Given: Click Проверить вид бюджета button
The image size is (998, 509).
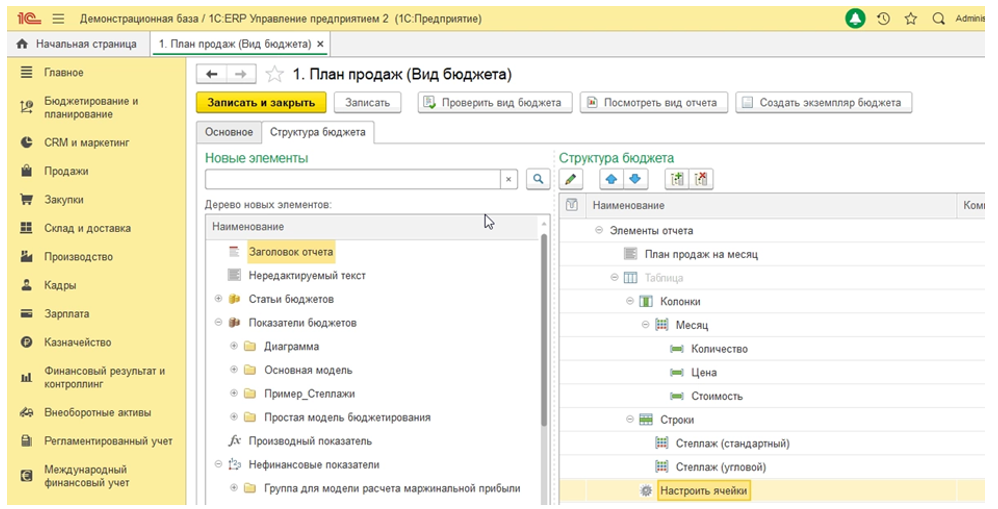Looking at the screenshot, I should (495, 102).
